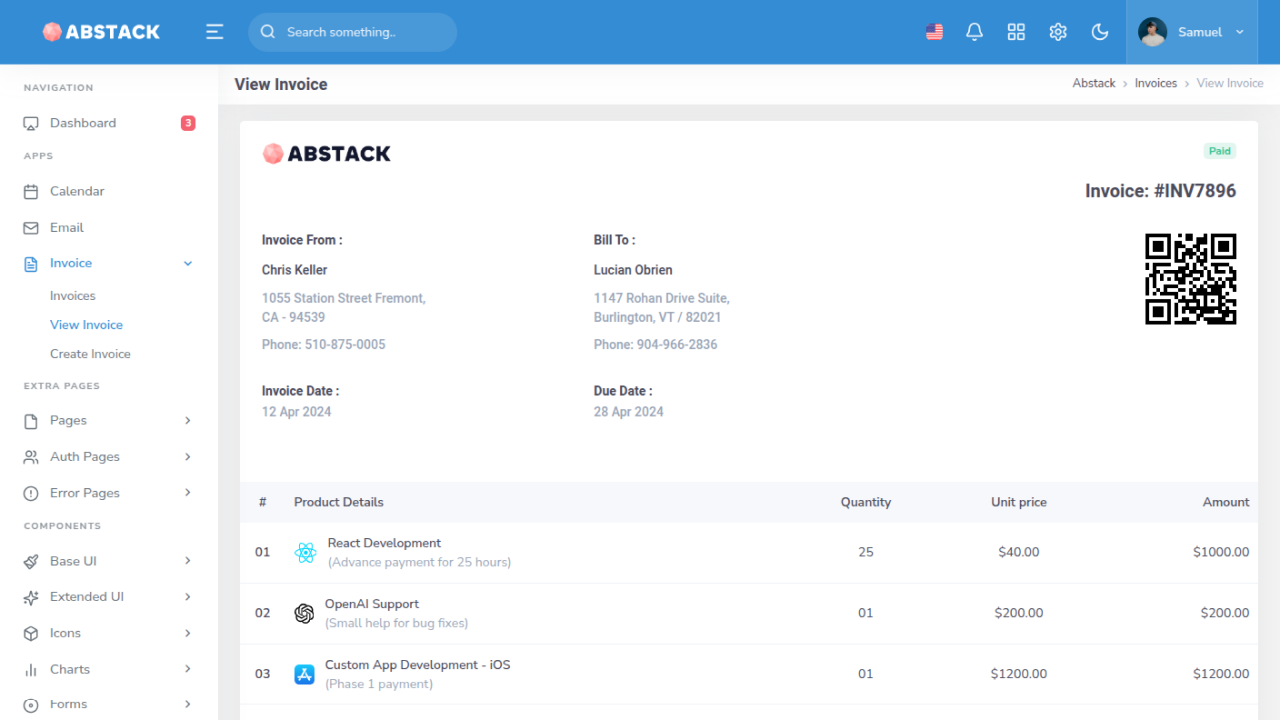
Task: Open the apps grid icon
Action: [1016, 32]
